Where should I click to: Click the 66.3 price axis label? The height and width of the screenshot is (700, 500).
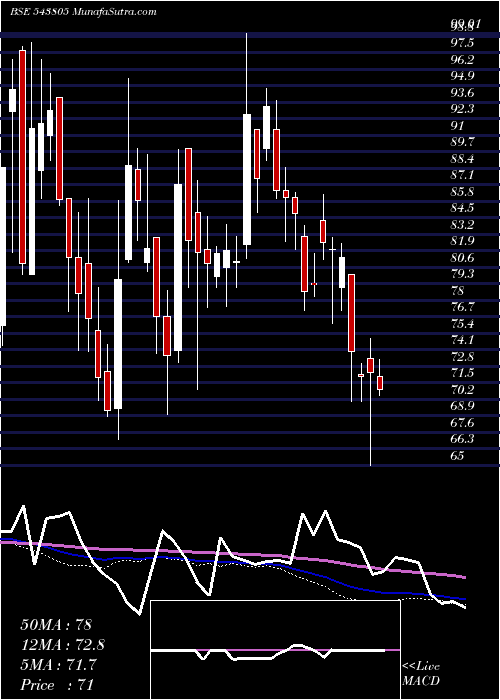click(x=462, y=439)
